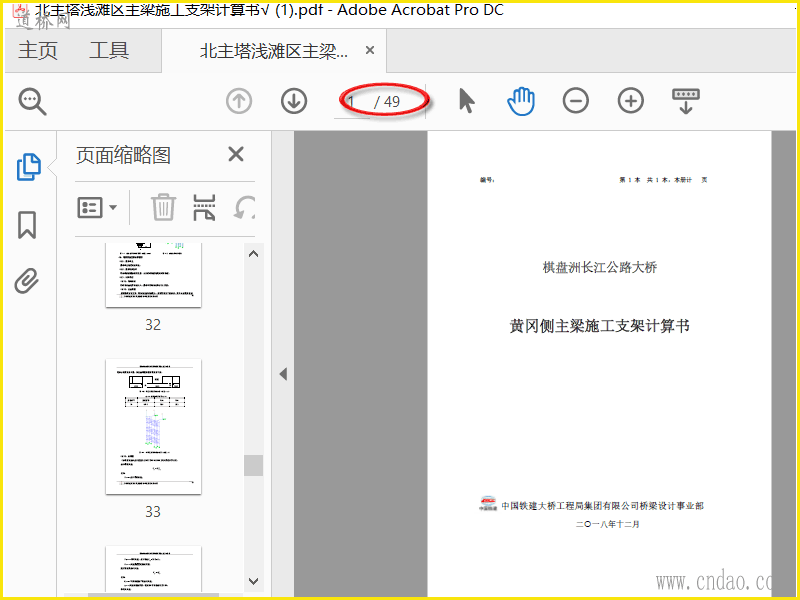Open the attachments paperclip panel
The height and width of the screenshot is (600, 800).
[27, 281]
